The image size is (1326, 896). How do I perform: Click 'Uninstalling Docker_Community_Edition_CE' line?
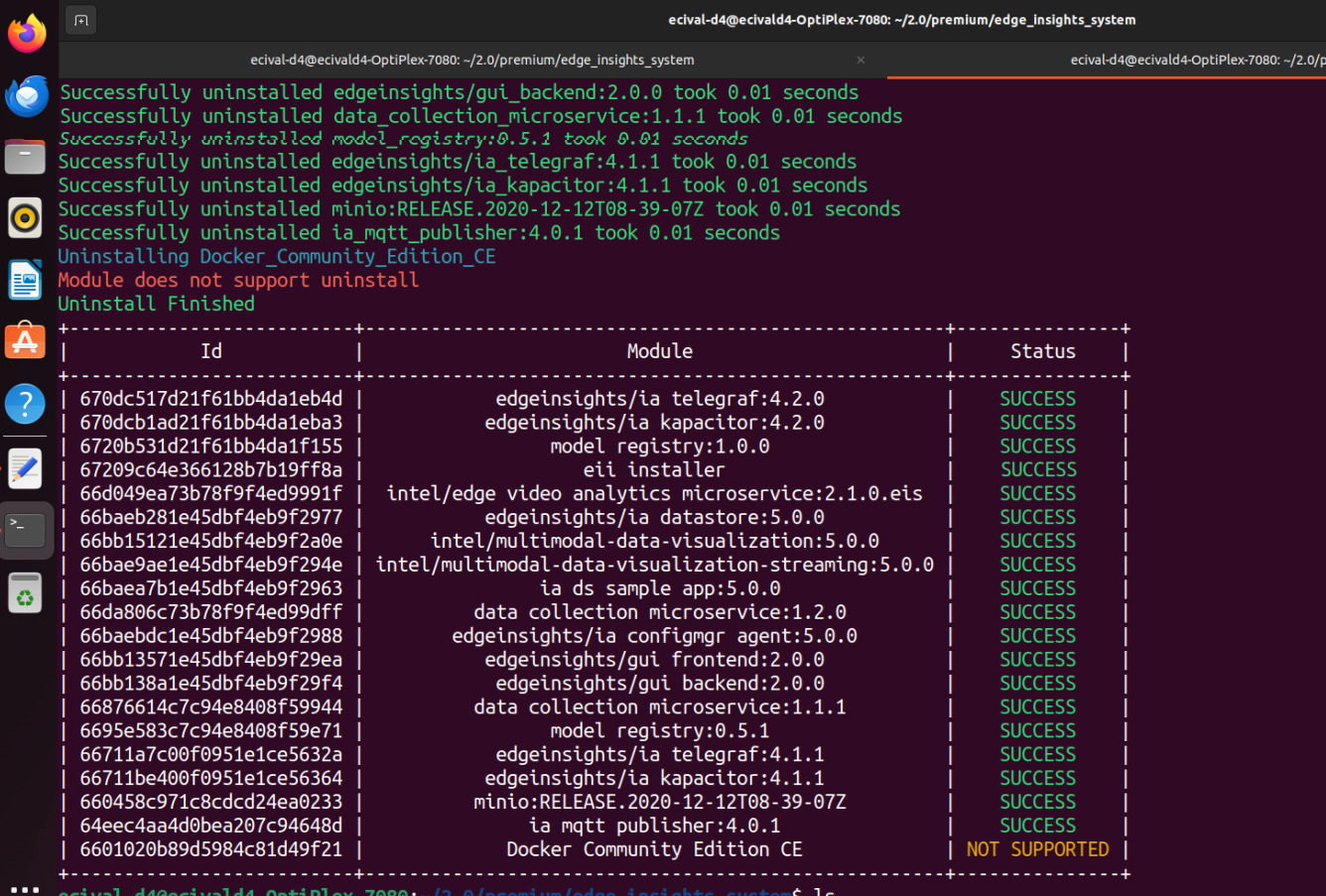[x=277, y=257]
